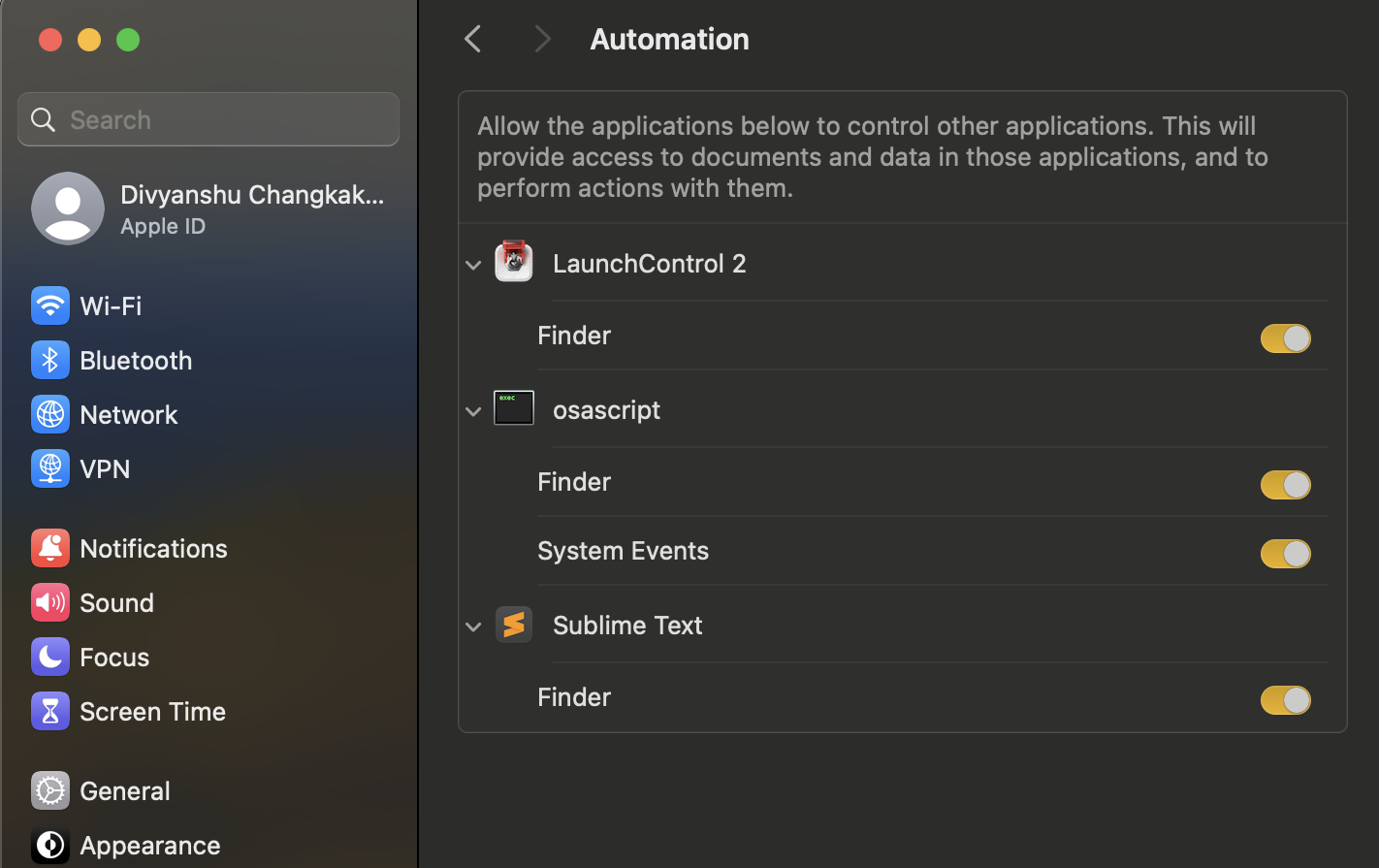Image resolution: width=1379 pixels, height=868 pixels.
Task: Navigate back using the back arrow
Action: pos(472,39)
